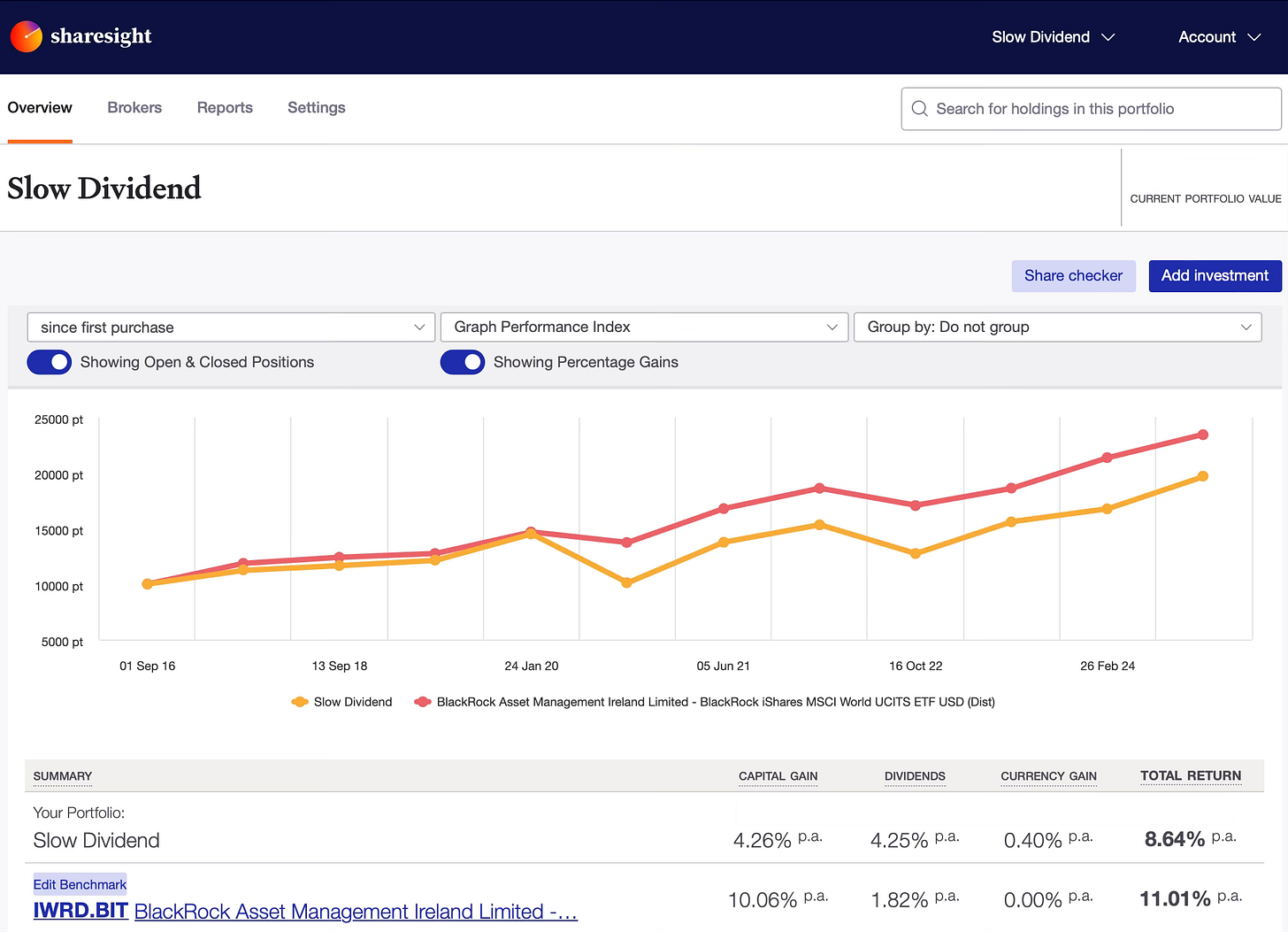Click the Slow Dividend page heading
1288x932 pixels.
click(104, 189)
